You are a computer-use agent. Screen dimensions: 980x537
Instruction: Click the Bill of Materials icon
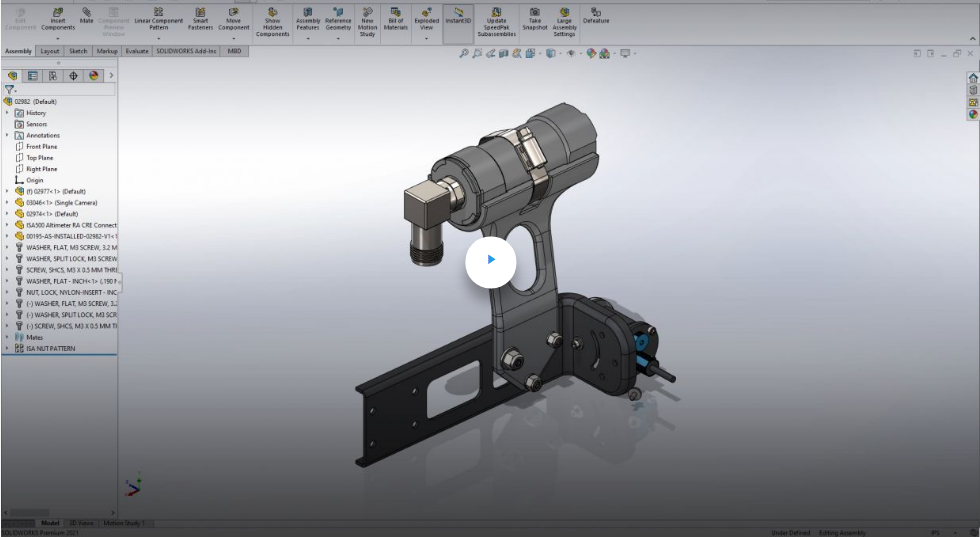[x=396, y=12]
